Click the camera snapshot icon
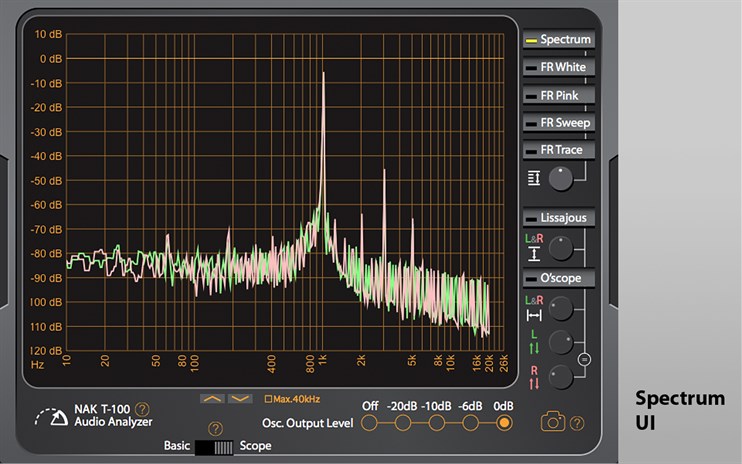Viewport: 742px width, 464px height. coord(552,422)
